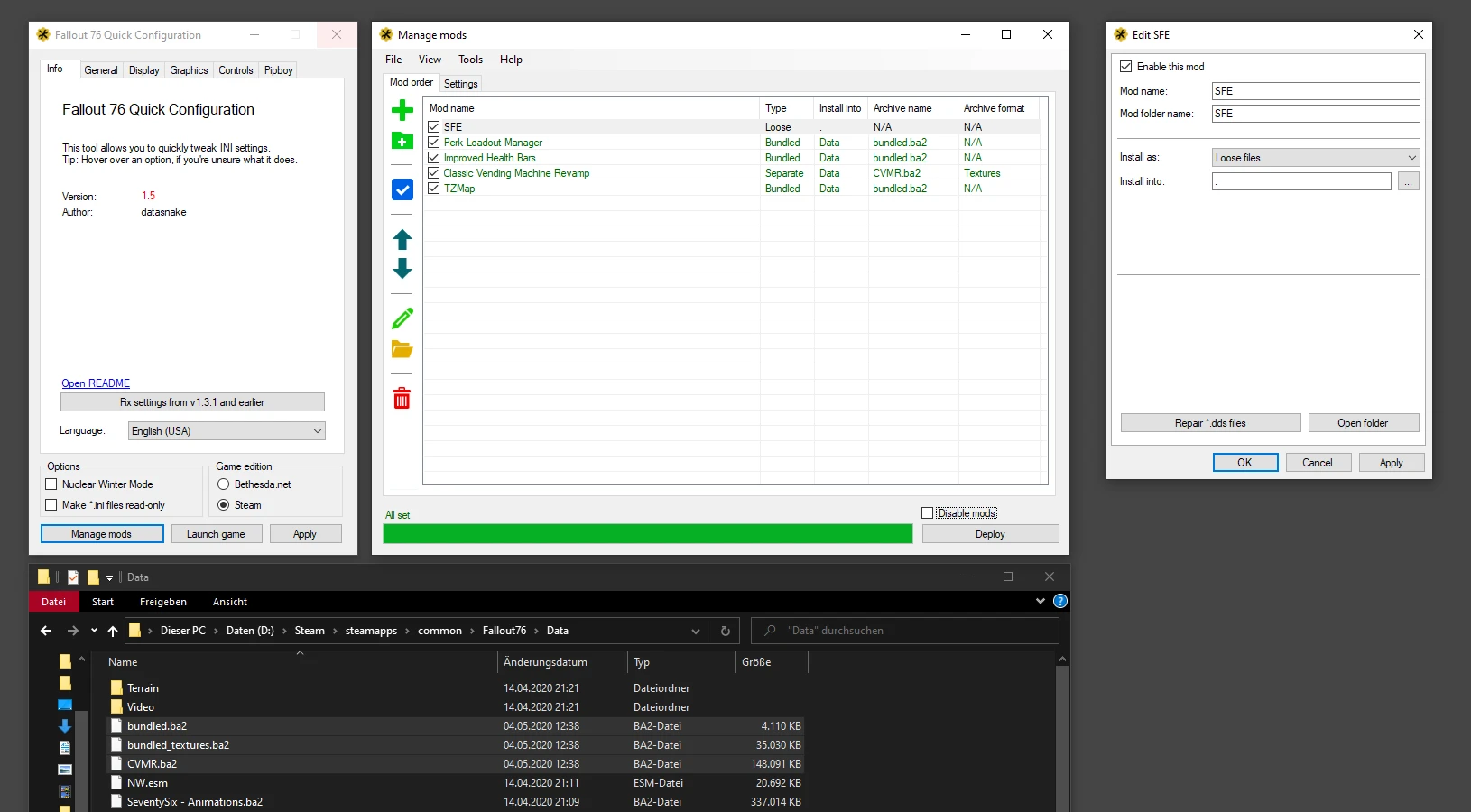This screenshot has width=1471, height=812.
Task: Enable Nuclear Winter Mode checkbox
Action: point(51,484)
